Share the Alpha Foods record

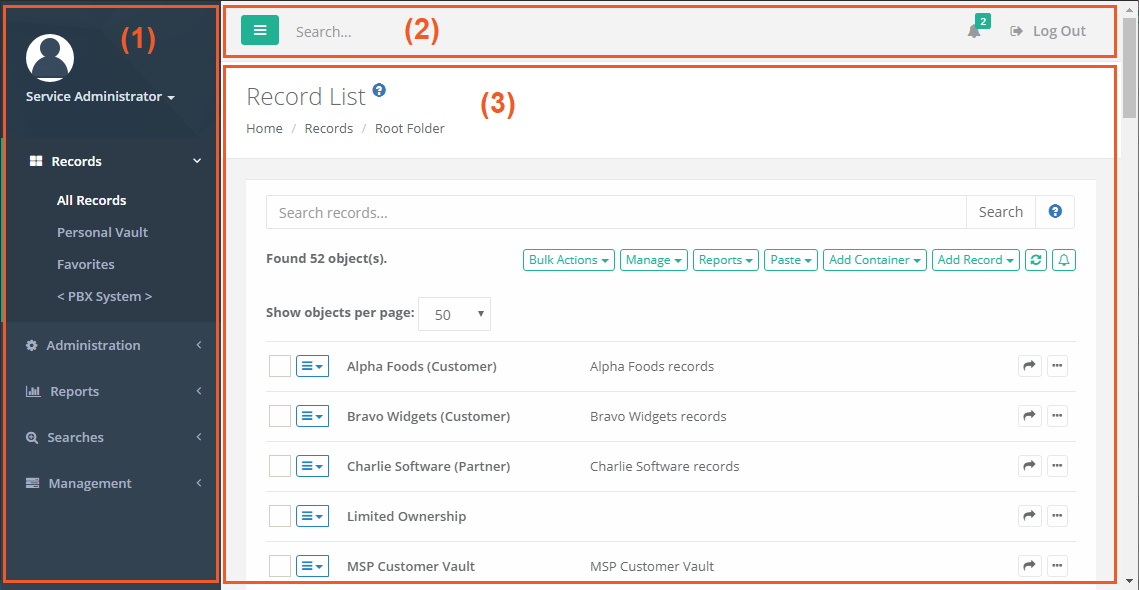1029,366
